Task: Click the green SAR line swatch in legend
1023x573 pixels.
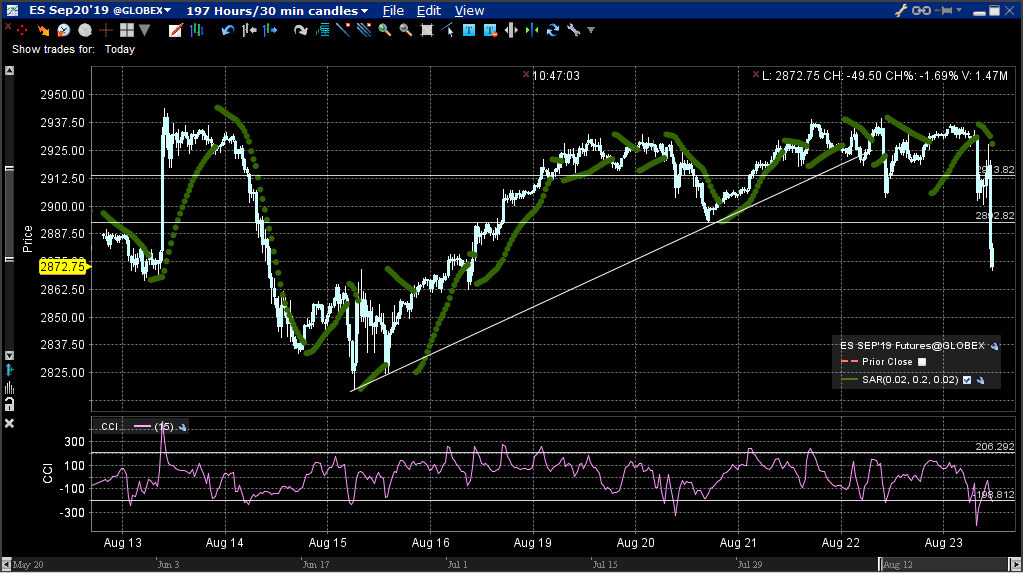Action: pyautogui.click(x=849, y=380)
